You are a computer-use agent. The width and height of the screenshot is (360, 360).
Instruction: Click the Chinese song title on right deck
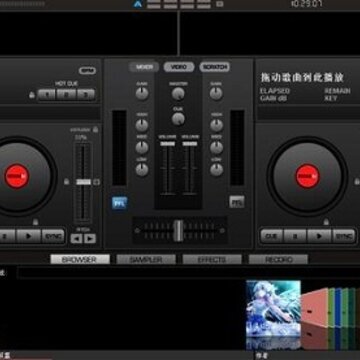[x=302, y=77]
